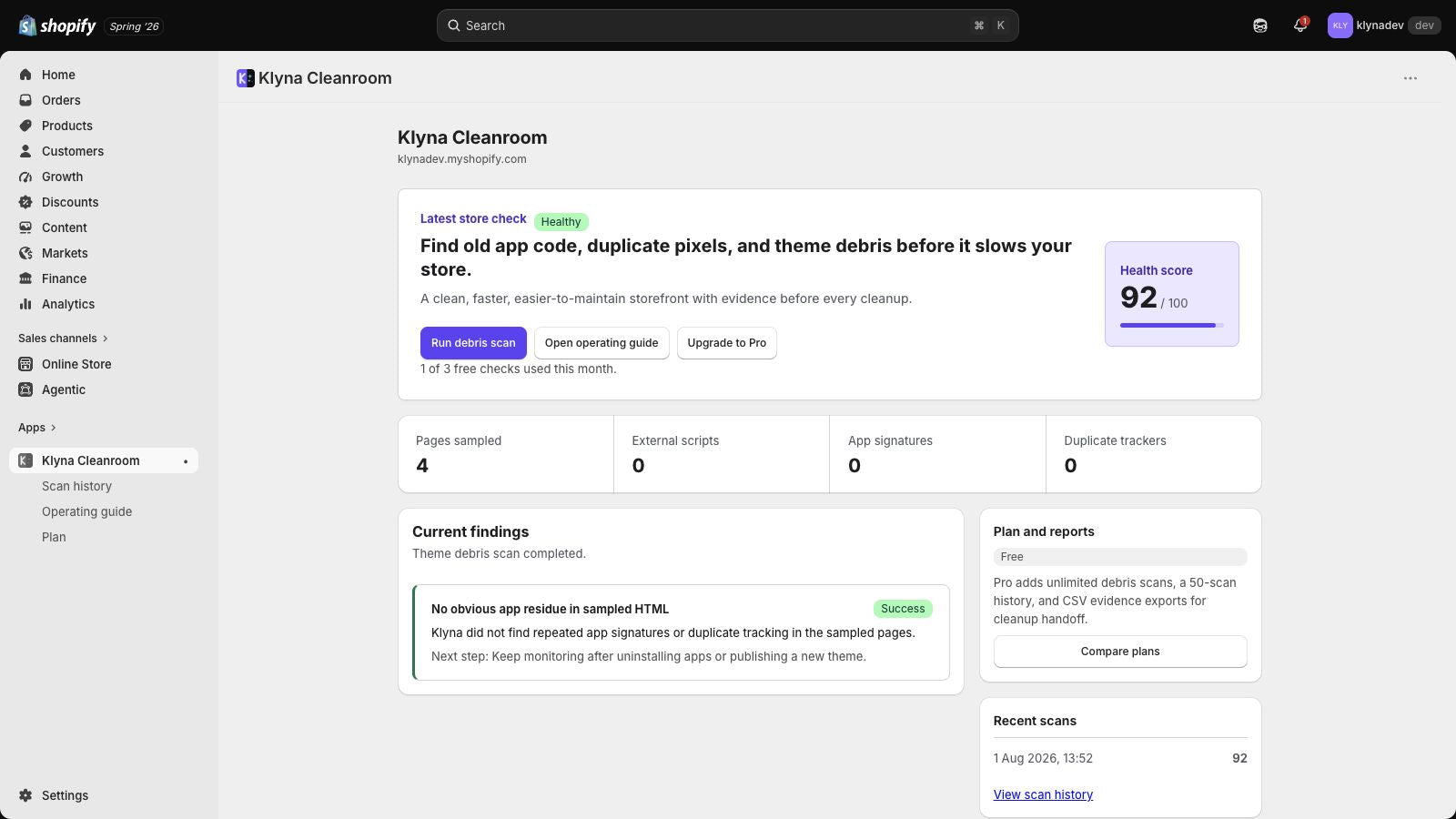Click the Customers person icon
The image size is (1456, 819).
click(25, 151)
